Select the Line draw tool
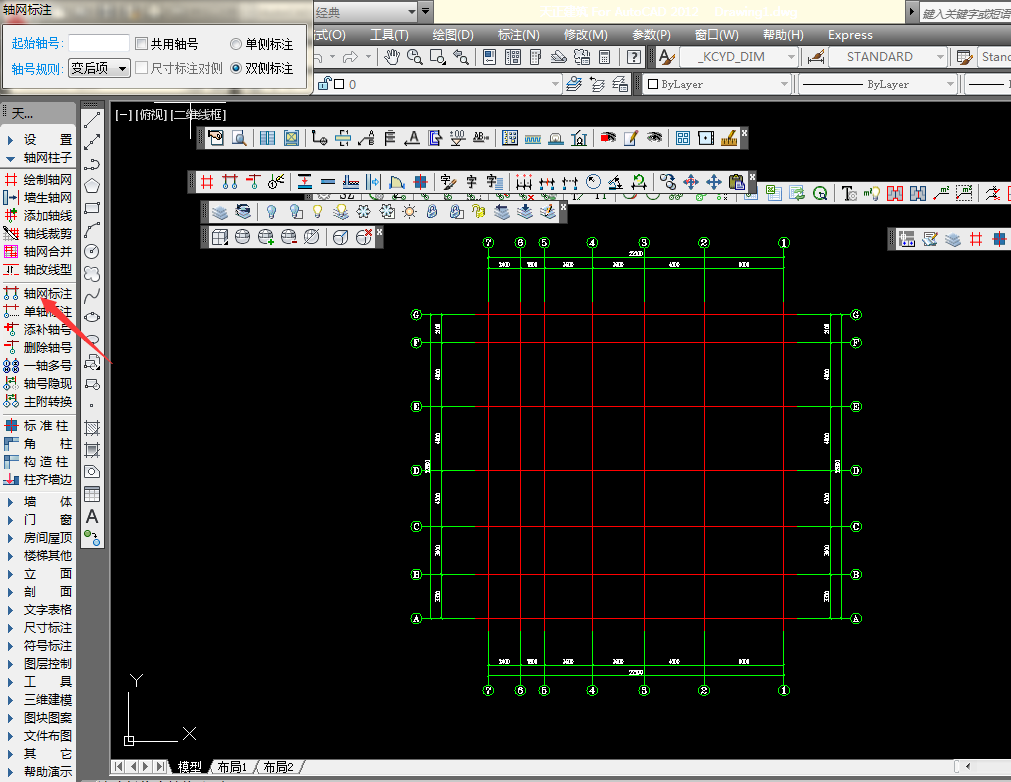This screenshot has height=782, width=1011. click(x=92, y=119)
